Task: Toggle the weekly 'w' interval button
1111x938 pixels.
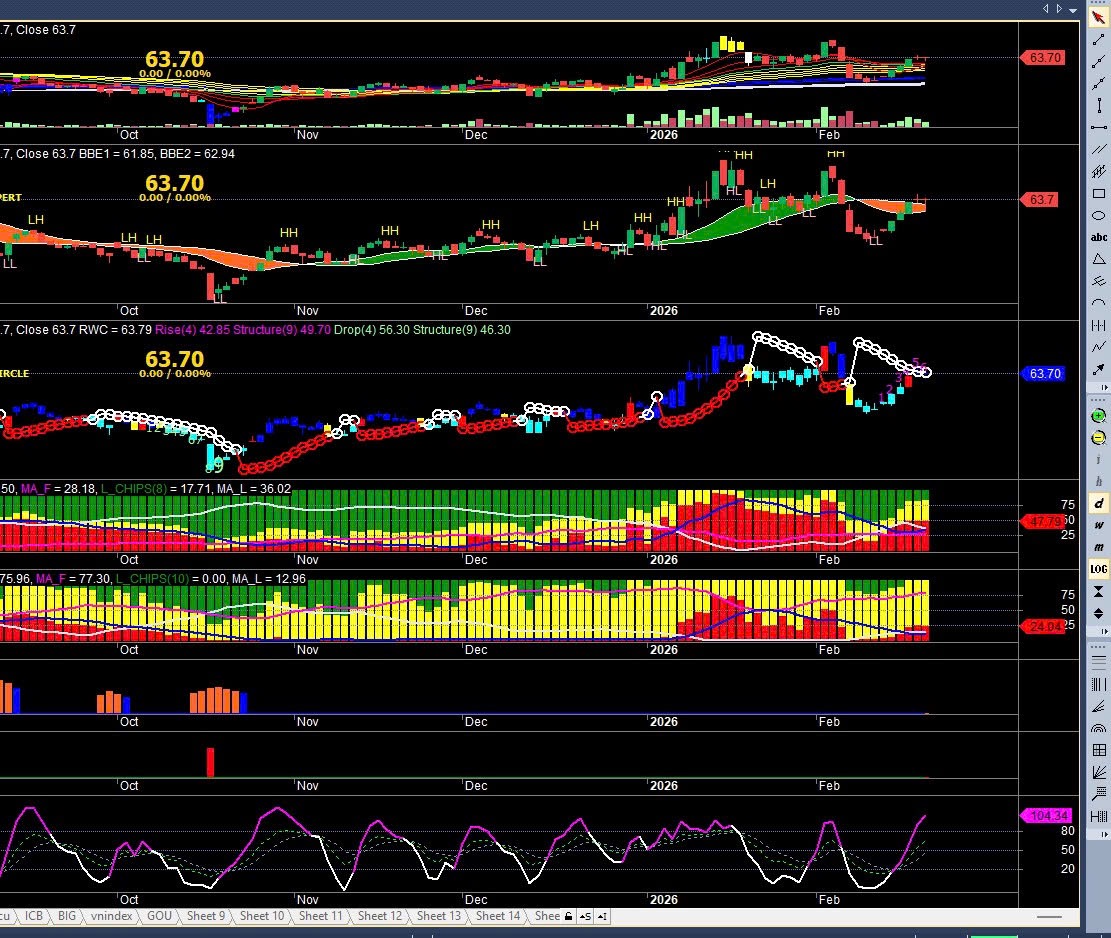Action: [1098, 525]
